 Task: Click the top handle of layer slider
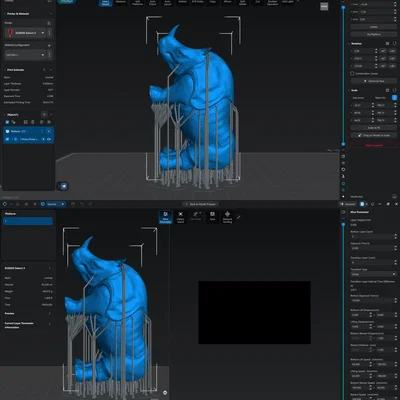click(343, 7)
